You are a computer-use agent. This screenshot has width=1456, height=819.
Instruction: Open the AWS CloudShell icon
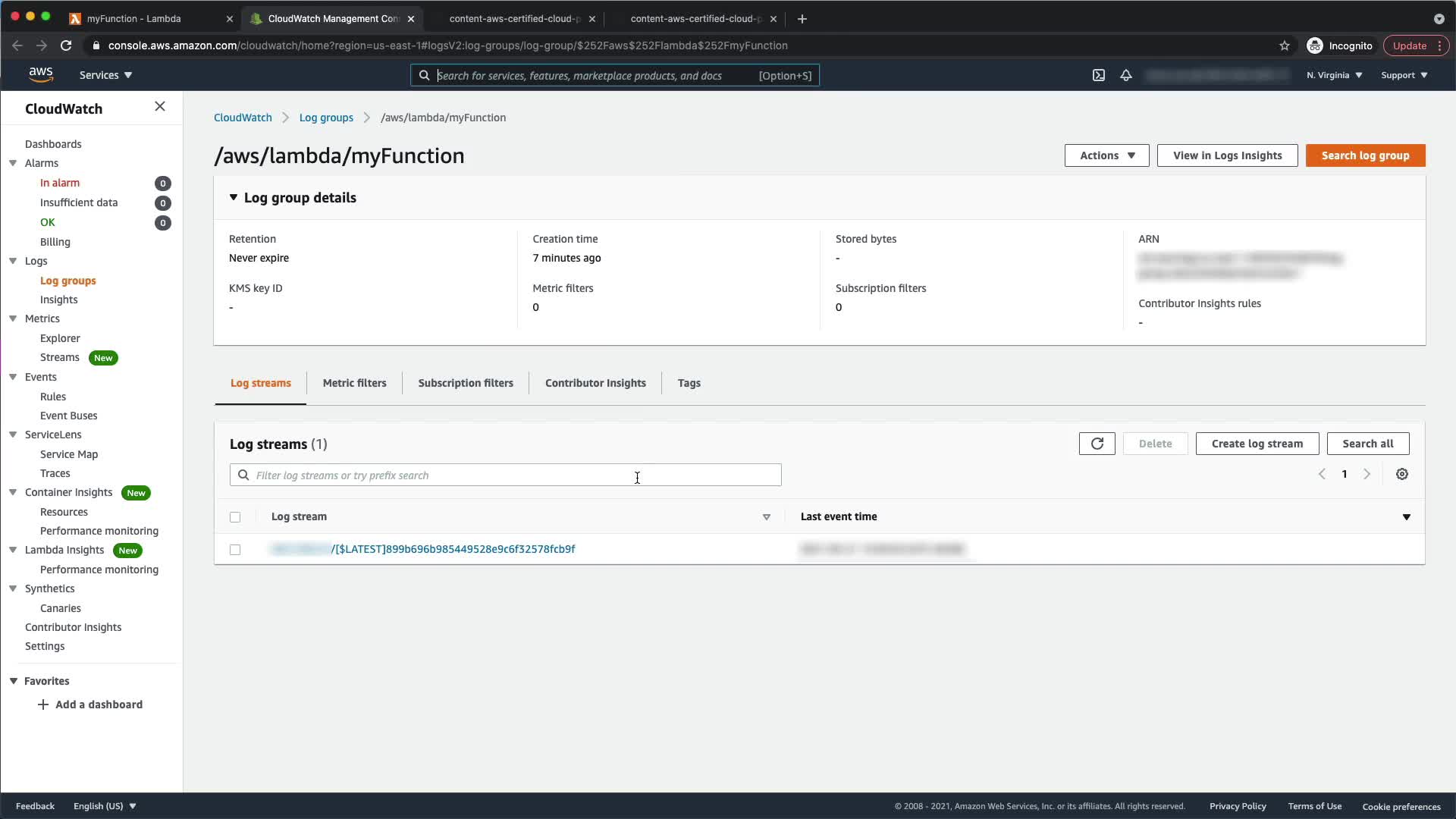pos(1098,75)
